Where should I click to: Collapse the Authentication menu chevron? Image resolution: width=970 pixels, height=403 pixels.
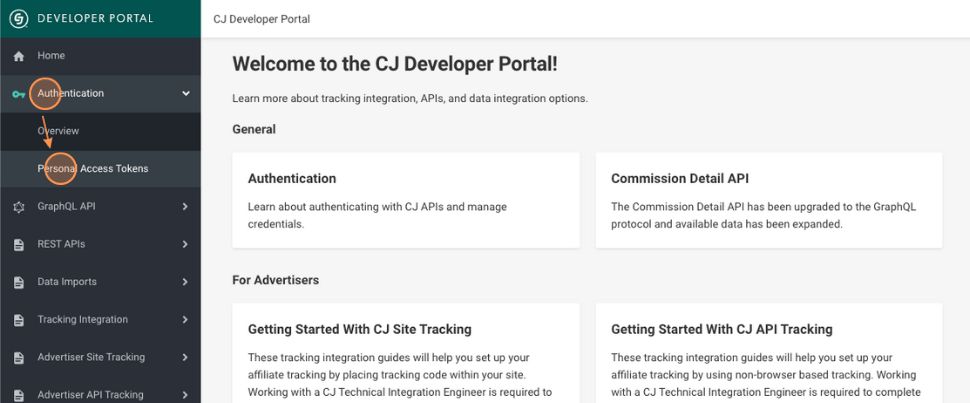pyautogui.click(x=185, y=94)
